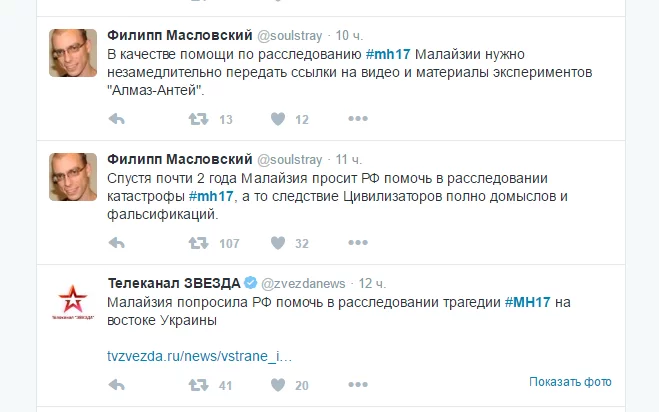
Task: Click the Телеканал ЗВЕЗДА verified badge
Action: click(x=252, y=284)
